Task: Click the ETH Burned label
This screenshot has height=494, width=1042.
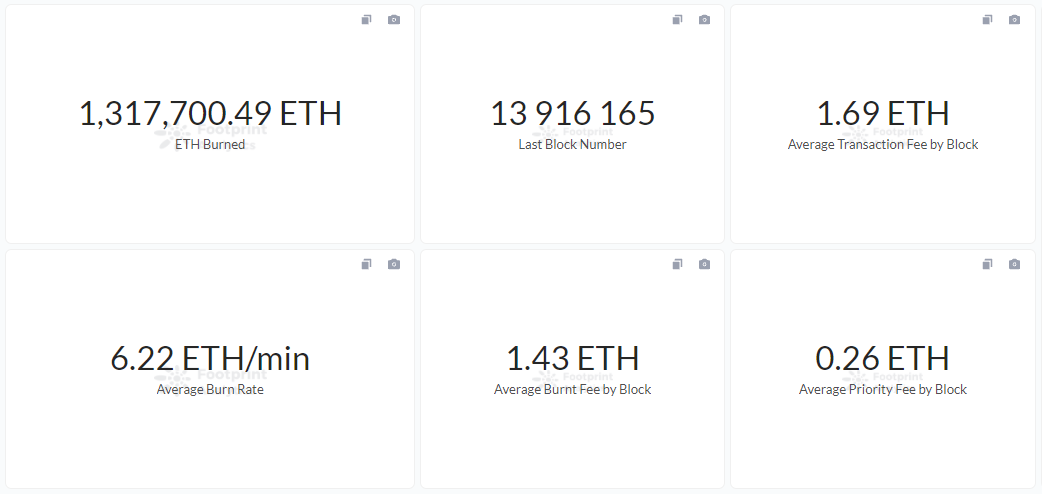Action: [x=210, y=144]
